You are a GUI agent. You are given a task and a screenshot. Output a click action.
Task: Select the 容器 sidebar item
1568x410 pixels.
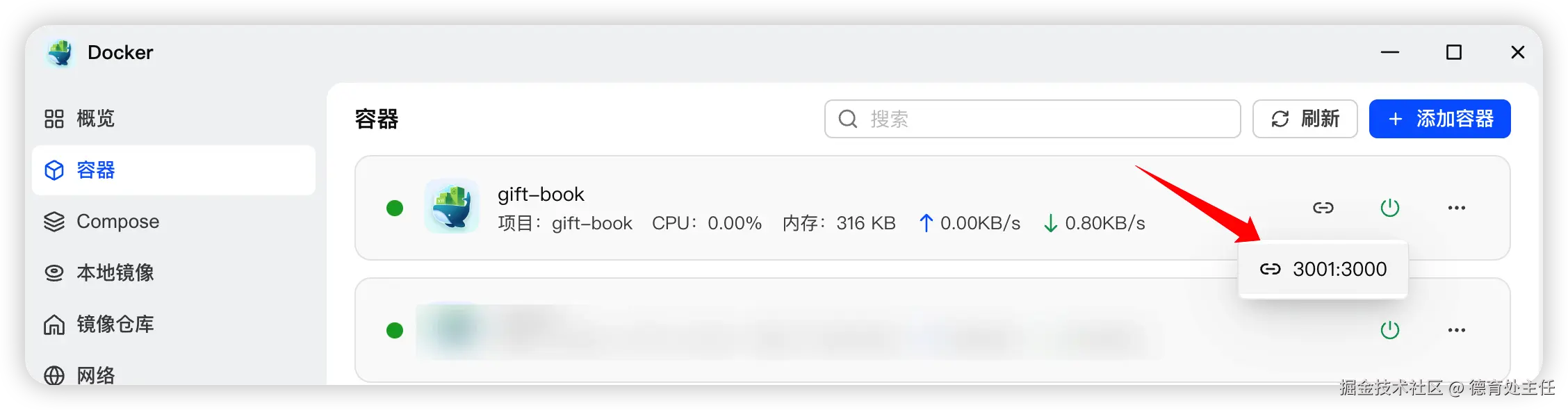[x=174, y=170]
